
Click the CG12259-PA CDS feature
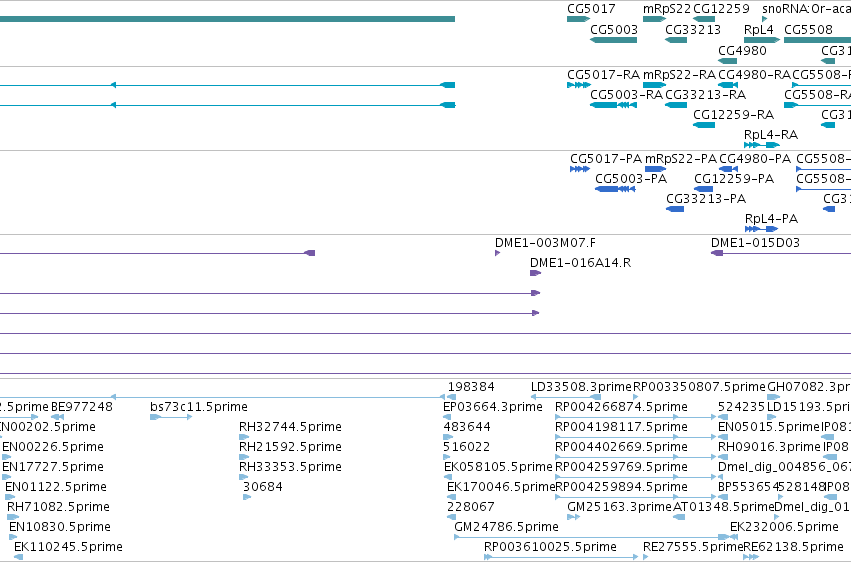click(703, 189)
